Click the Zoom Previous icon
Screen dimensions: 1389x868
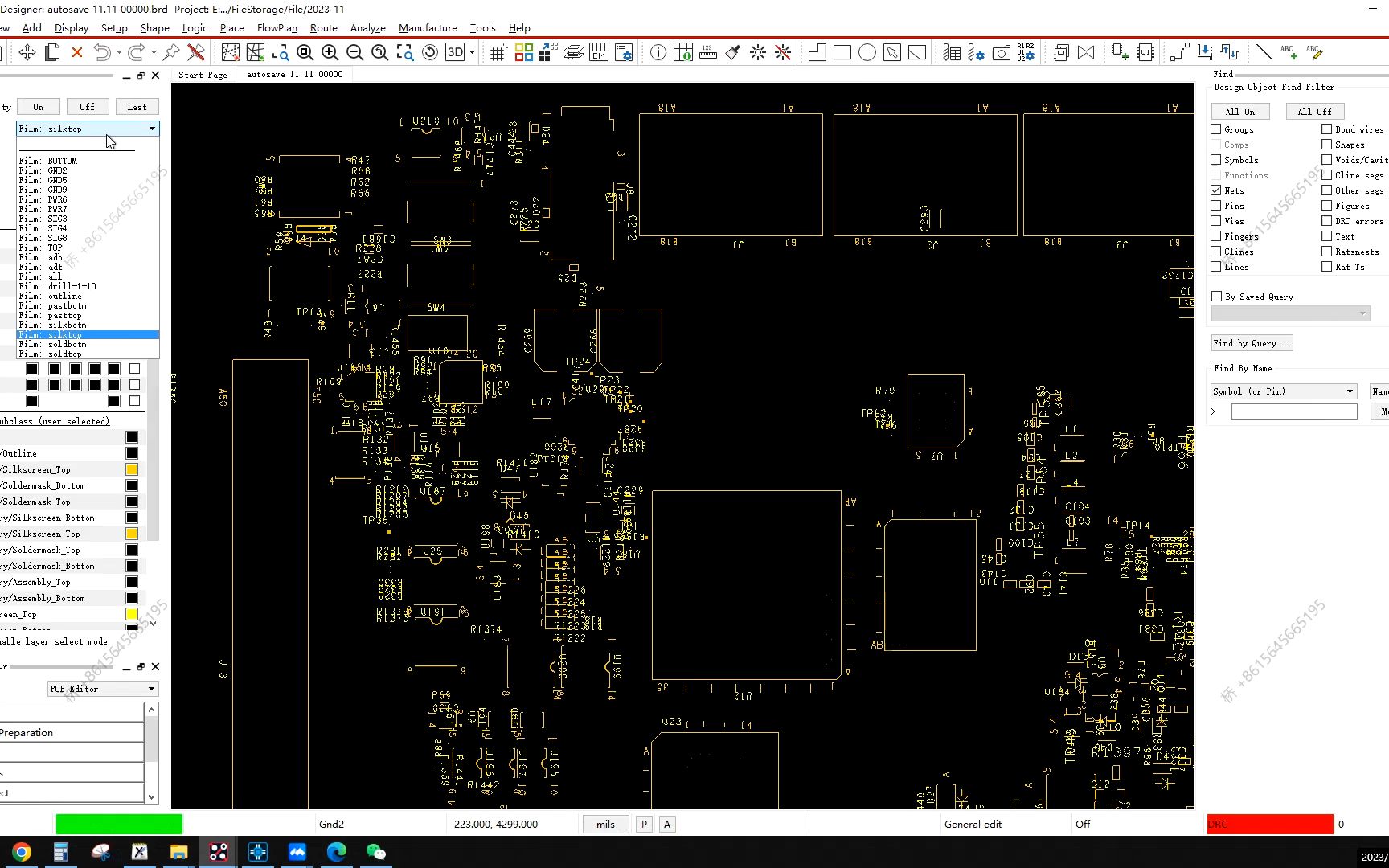(380, 53)
